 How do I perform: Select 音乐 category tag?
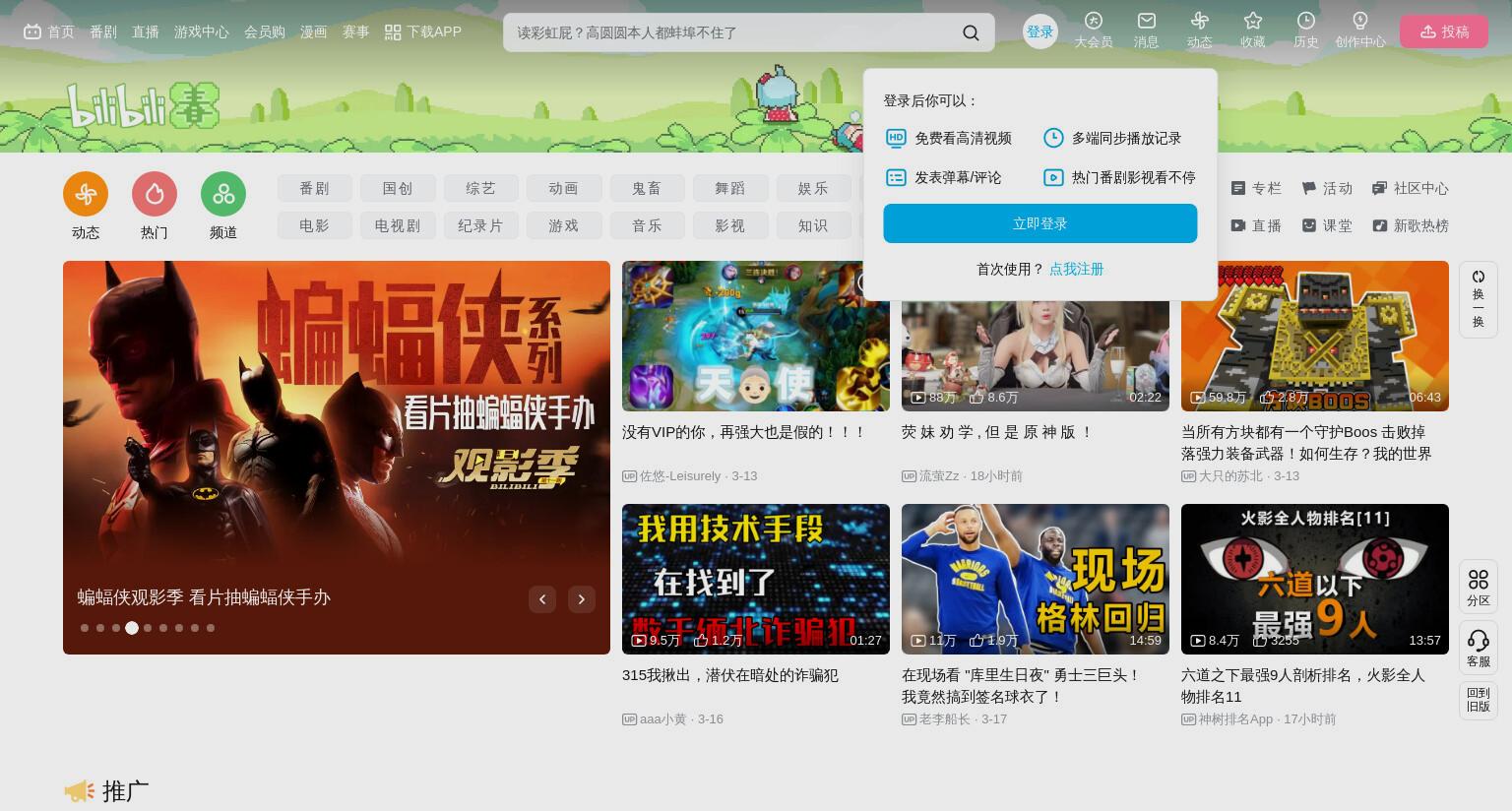[x=647, y=225]
